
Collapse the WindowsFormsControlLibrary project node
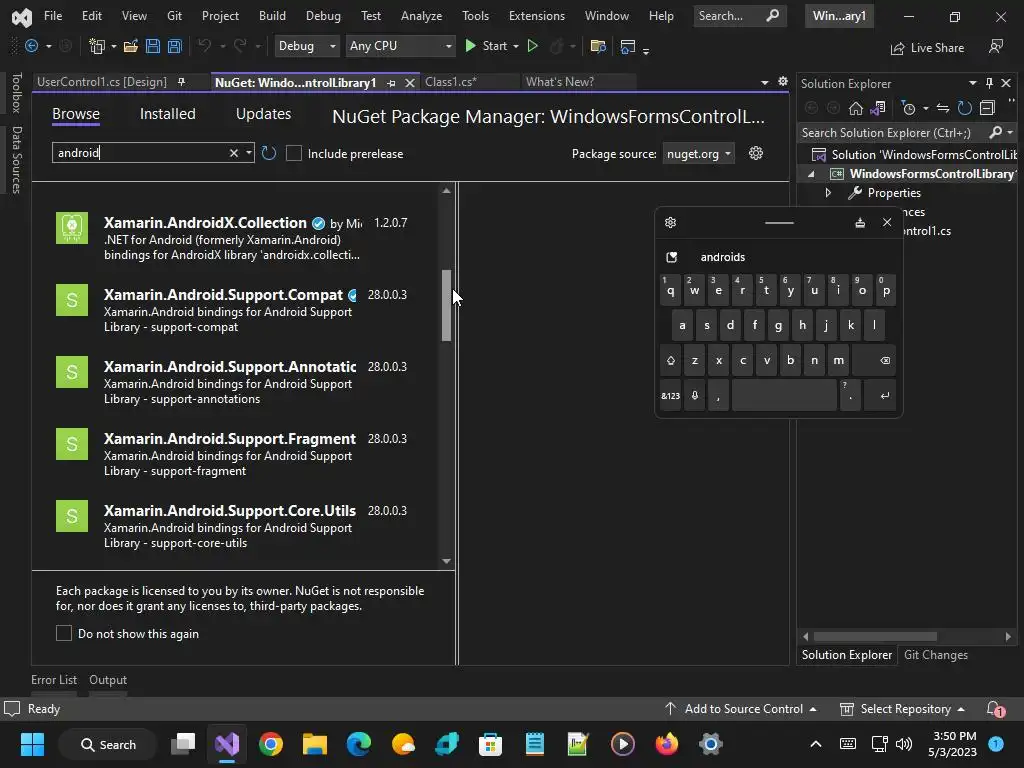click(811, 174)
